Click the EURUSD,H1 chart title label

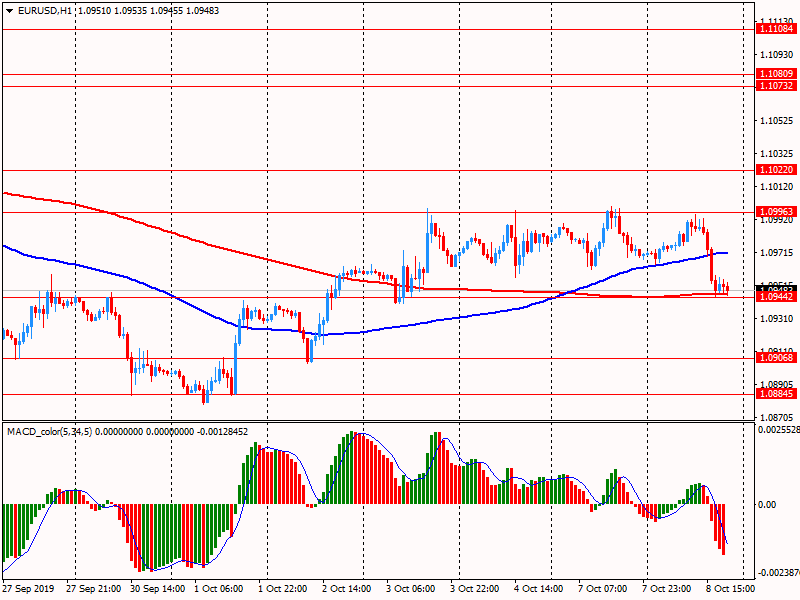[44, 11]
